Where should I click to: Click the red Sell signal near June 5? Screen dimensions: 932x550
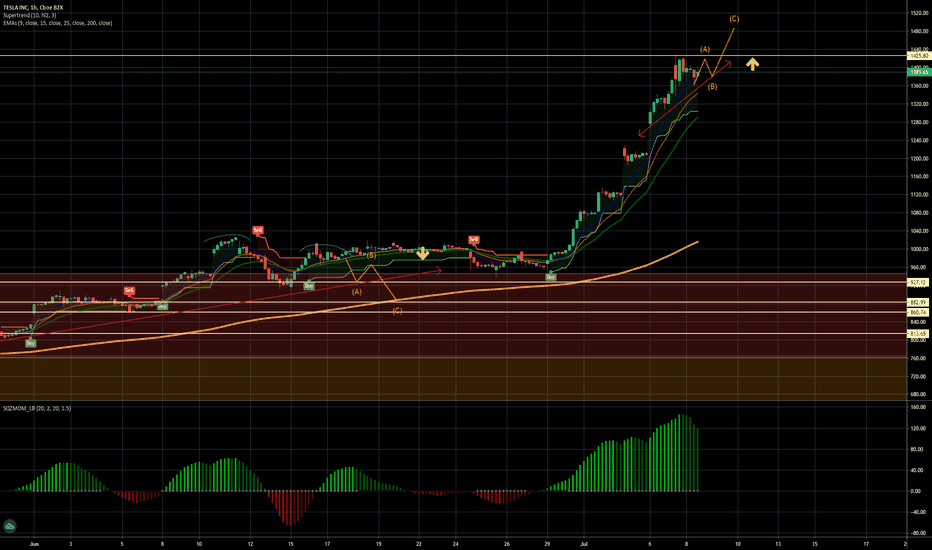[x=129, y=291]
